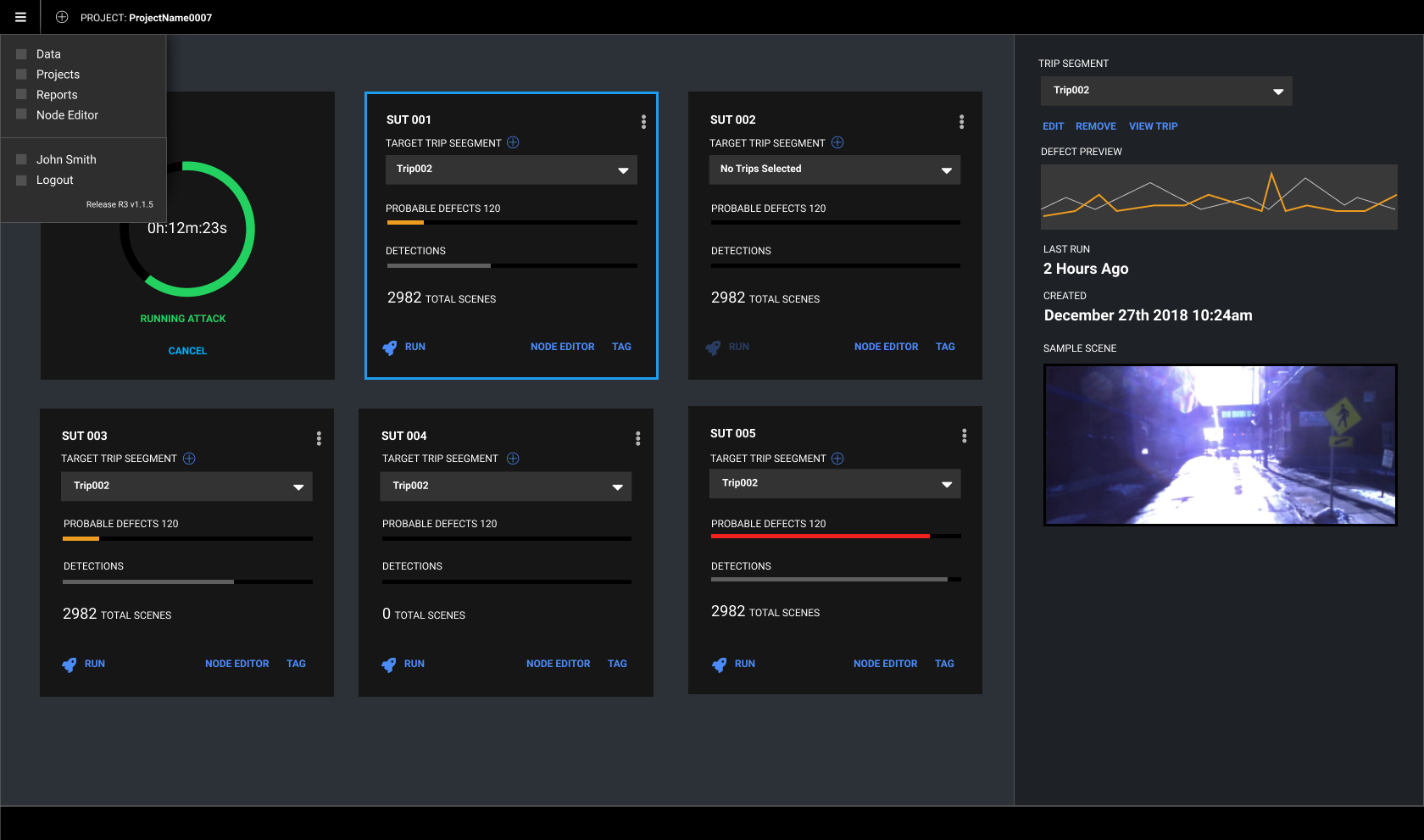The height and width of the screenshot is (840, 1424).
Task: Click '0 TOTAL SCENES' on SUT 004
Action: click(x=424, y=614)
